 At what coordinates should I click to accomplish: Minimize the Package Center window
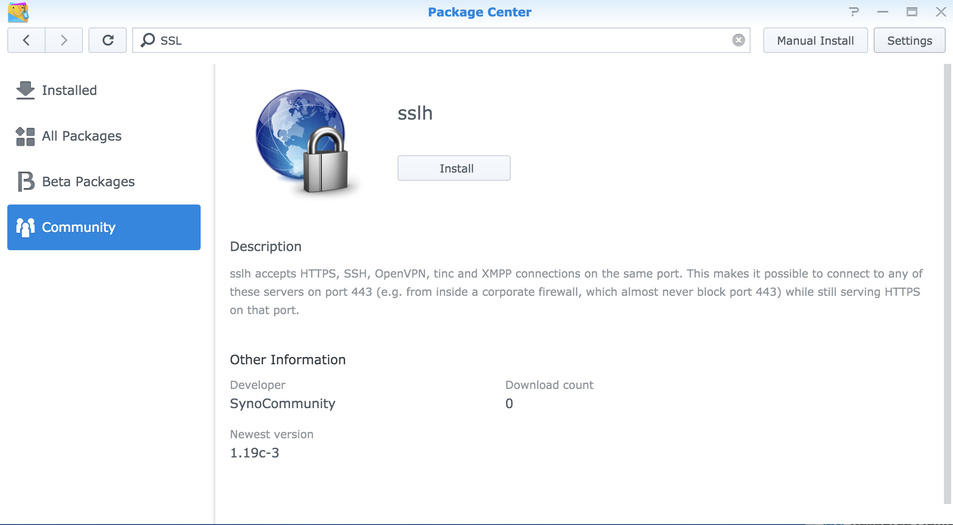883,12
